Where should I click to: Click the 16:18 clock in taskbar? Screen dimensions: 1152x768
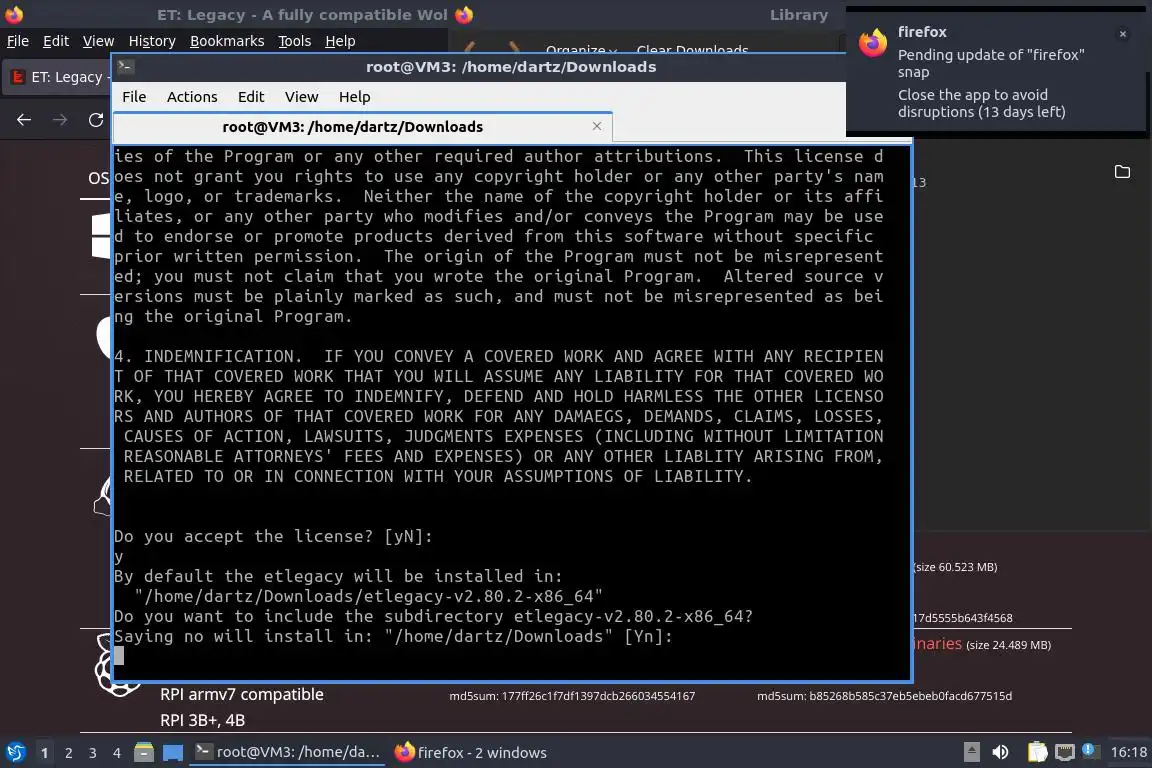click(x=1128, y=752)
